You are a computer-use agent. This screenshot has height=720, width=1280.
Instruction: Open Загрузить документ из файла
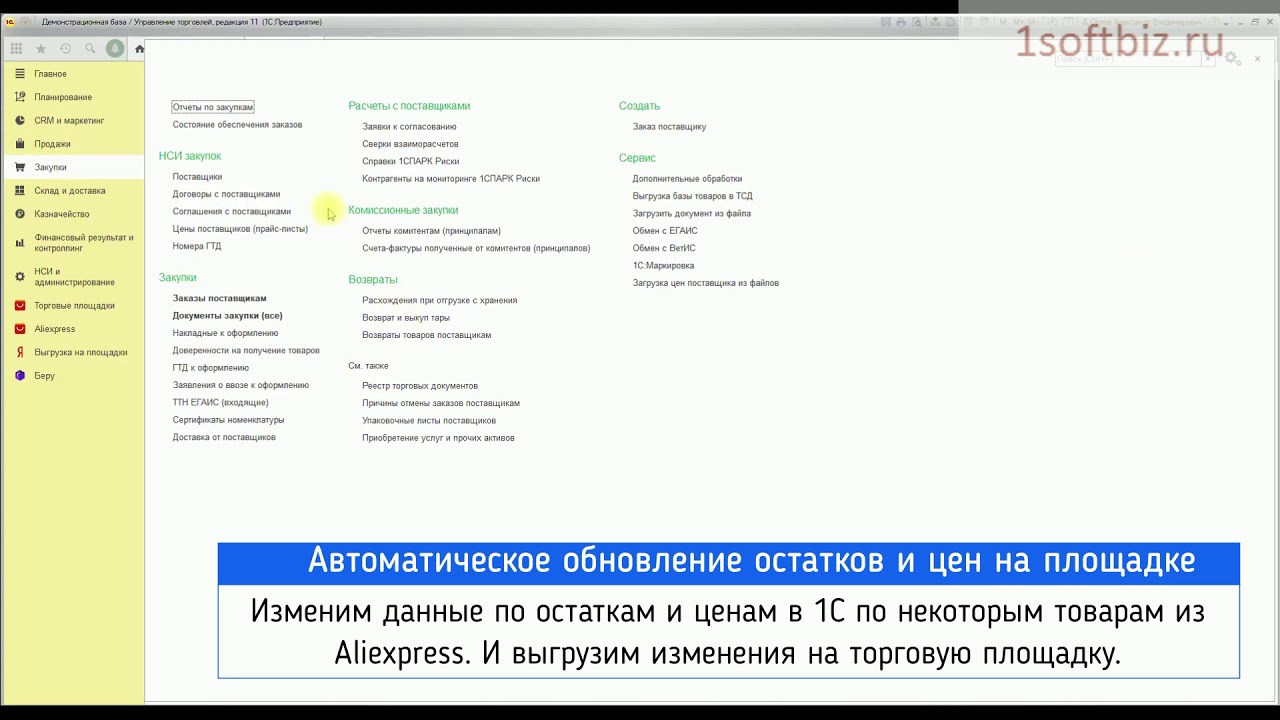[x=691, y=214]
